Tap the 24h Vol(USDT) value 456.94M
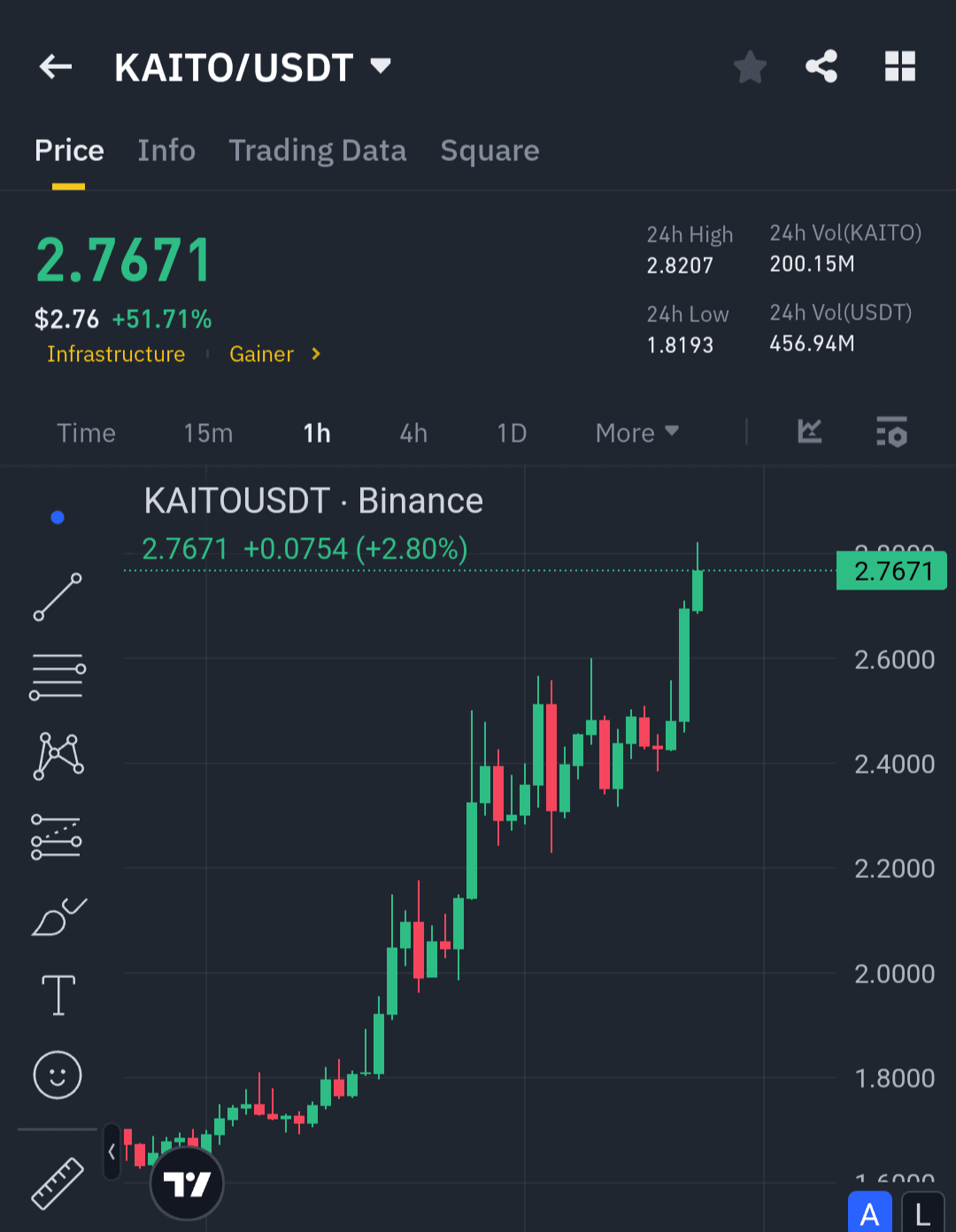 [812, 343]
